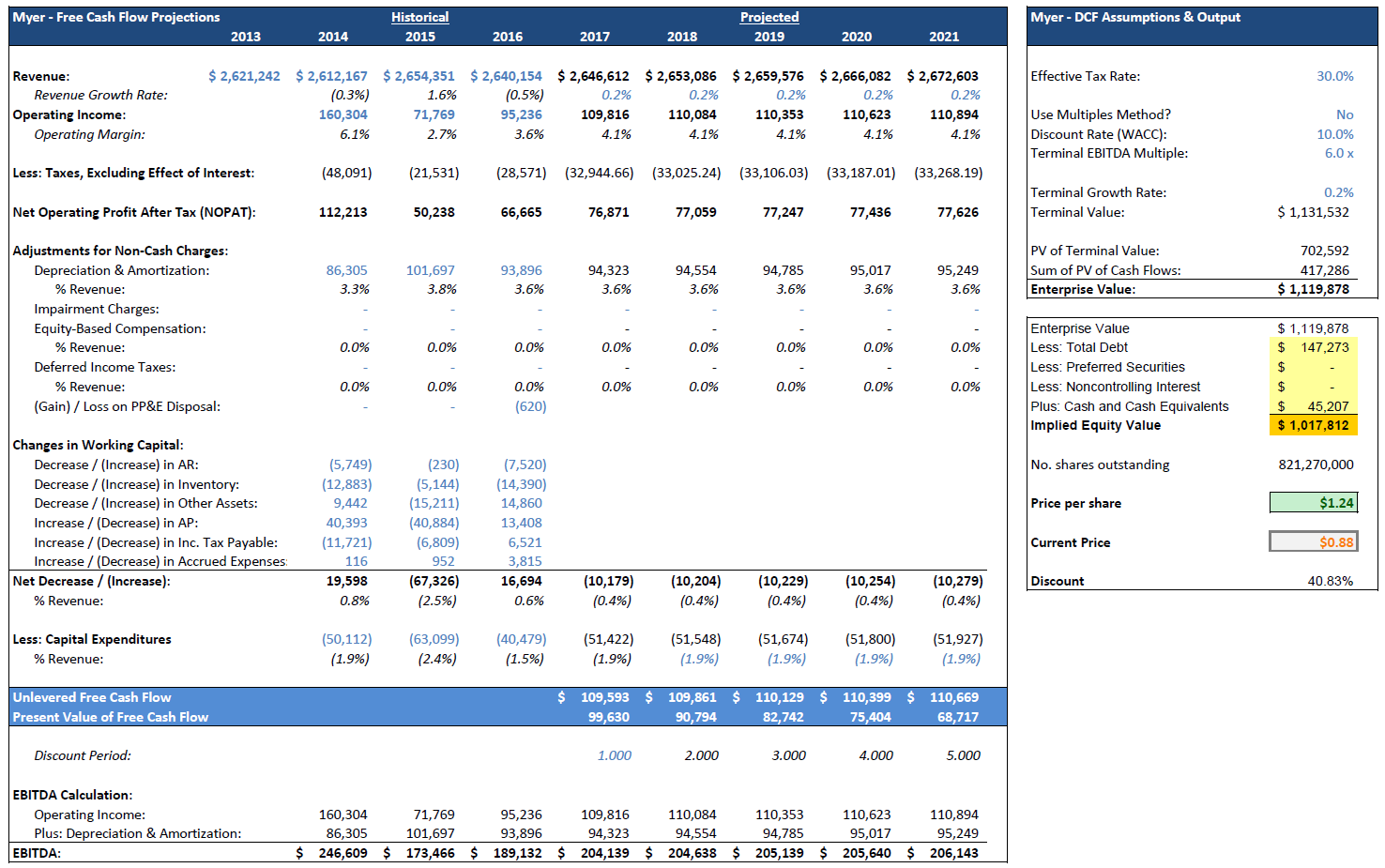Viewport: 1385px width, 868px height.
Task: Click the 2018 Discount Period 2.000
Action: [702, 755]
